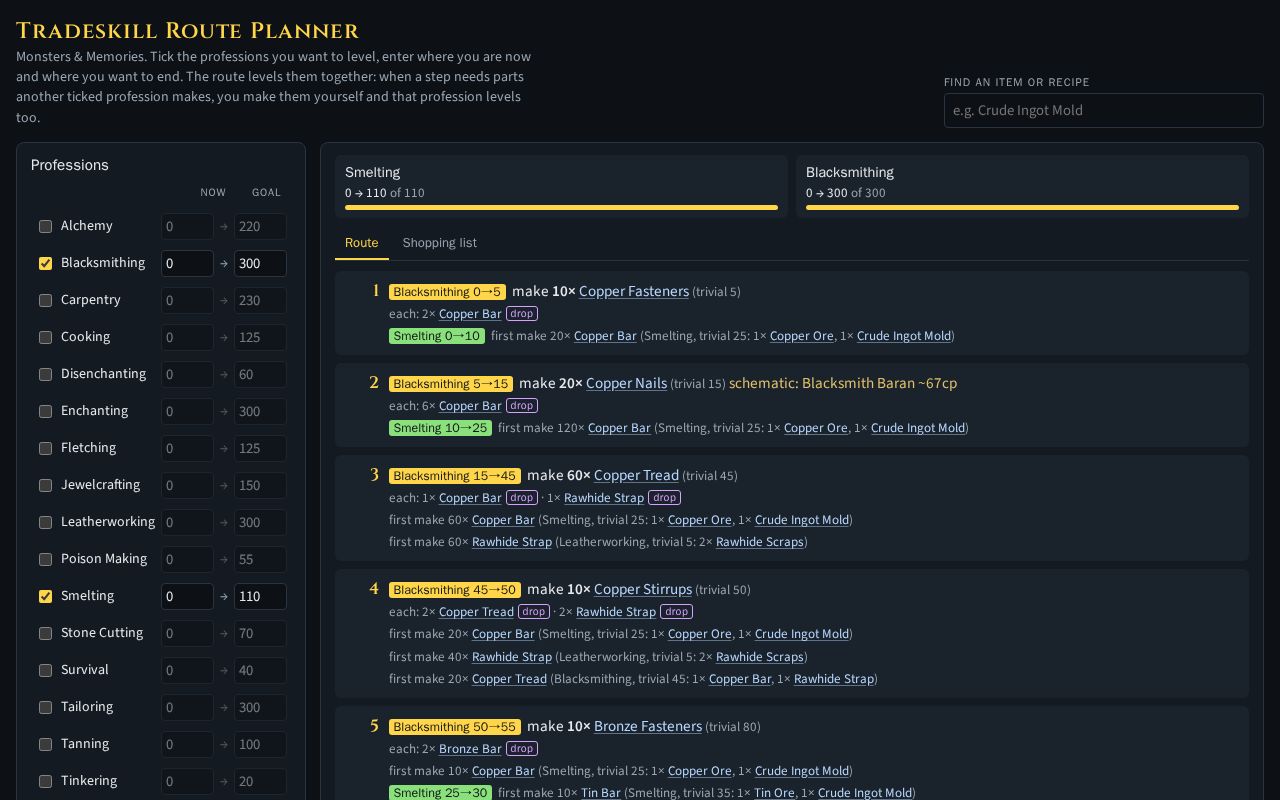The width and height of the screenshot is (1280, 800).
Task: Click the "Smelting 25→30" badge
Action: (x=440, y=793)
